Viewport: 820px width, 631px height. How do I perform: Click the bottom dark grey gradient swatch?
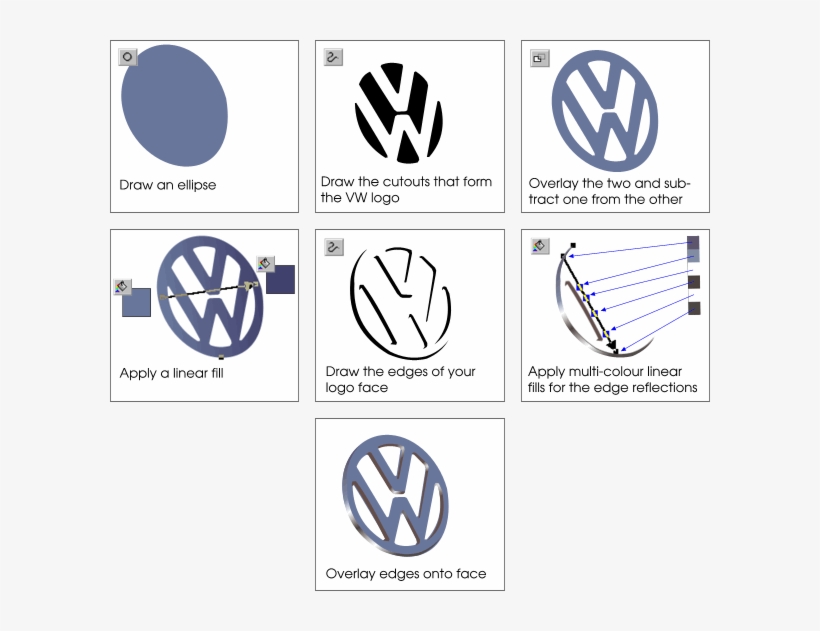pos(694,308)
